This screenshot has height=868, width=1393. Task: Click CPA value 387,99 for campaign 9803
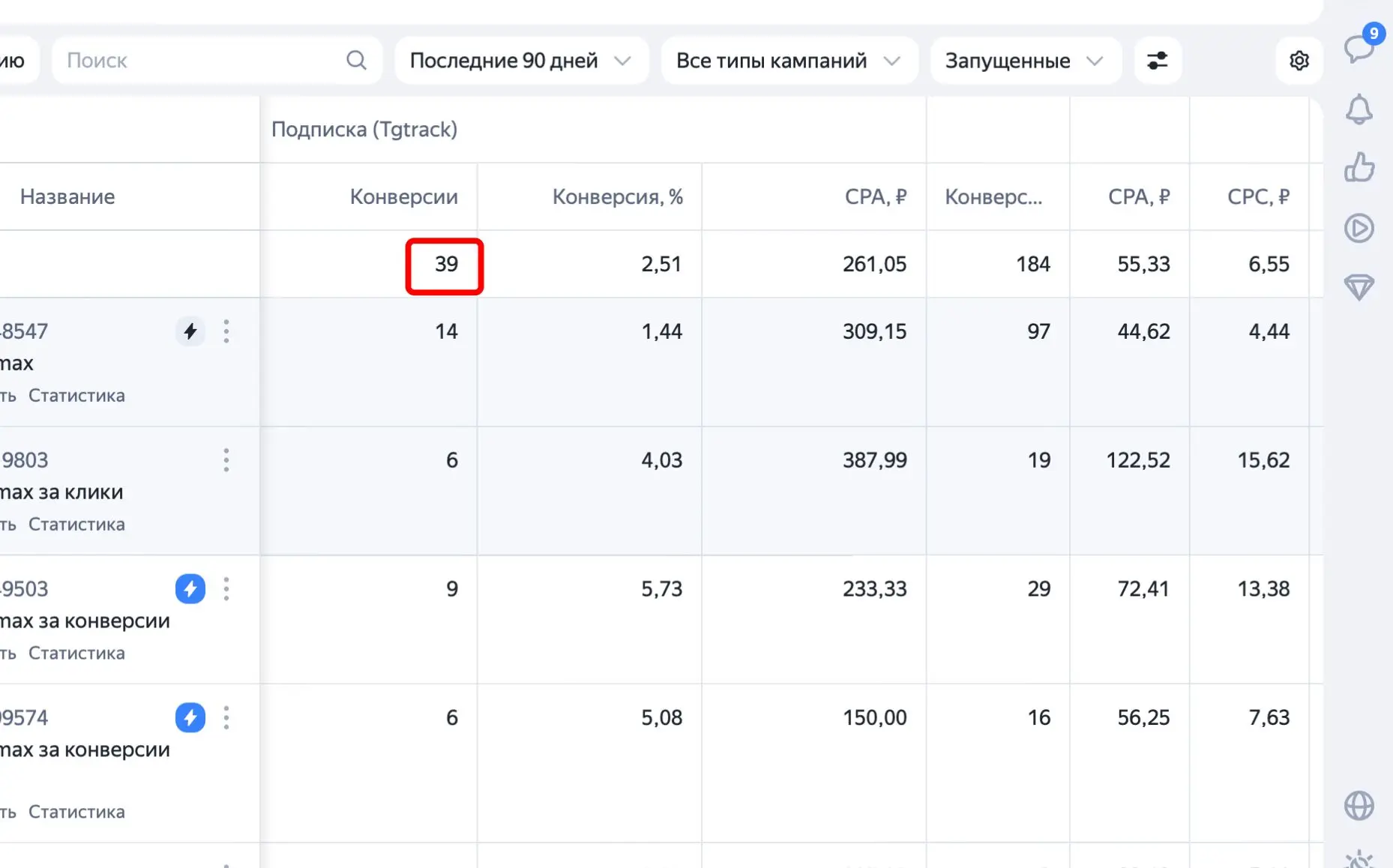[874, 460]
